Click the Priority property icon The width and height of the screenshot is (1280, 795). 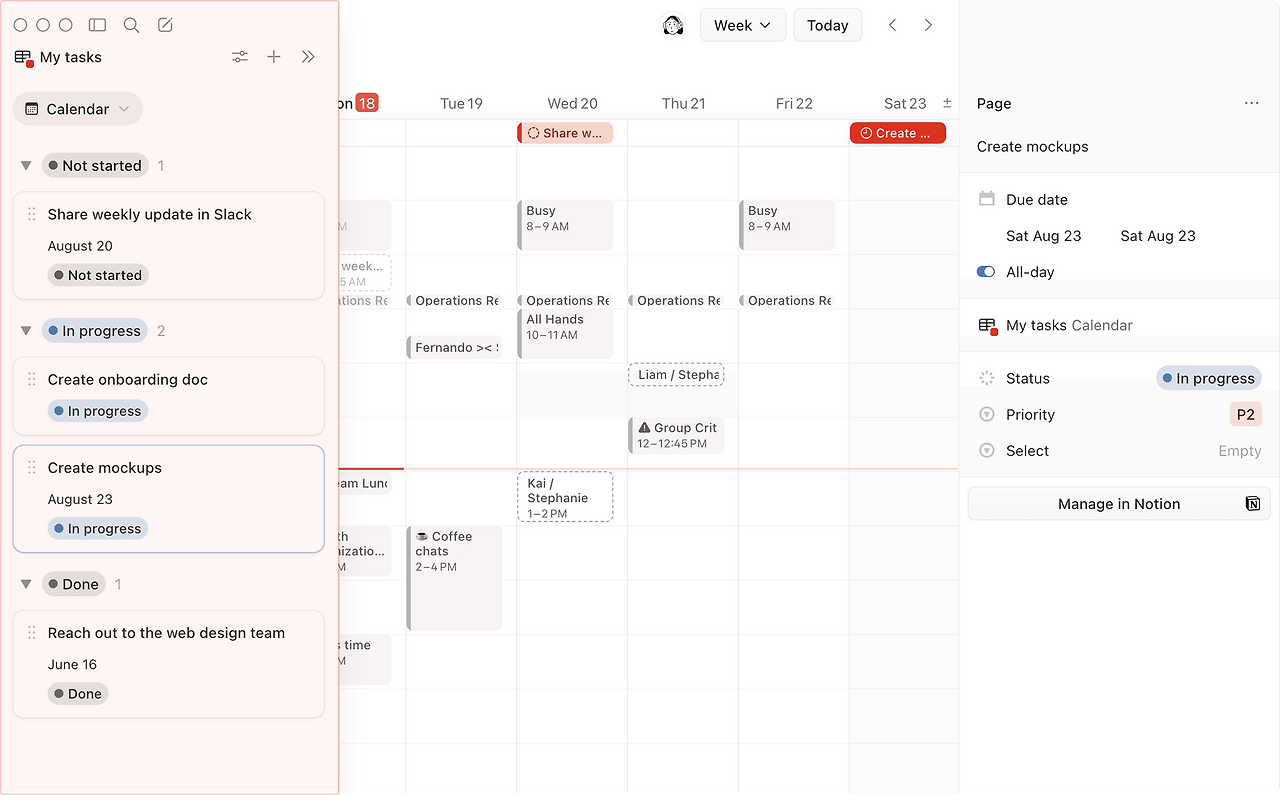point(987,414)
